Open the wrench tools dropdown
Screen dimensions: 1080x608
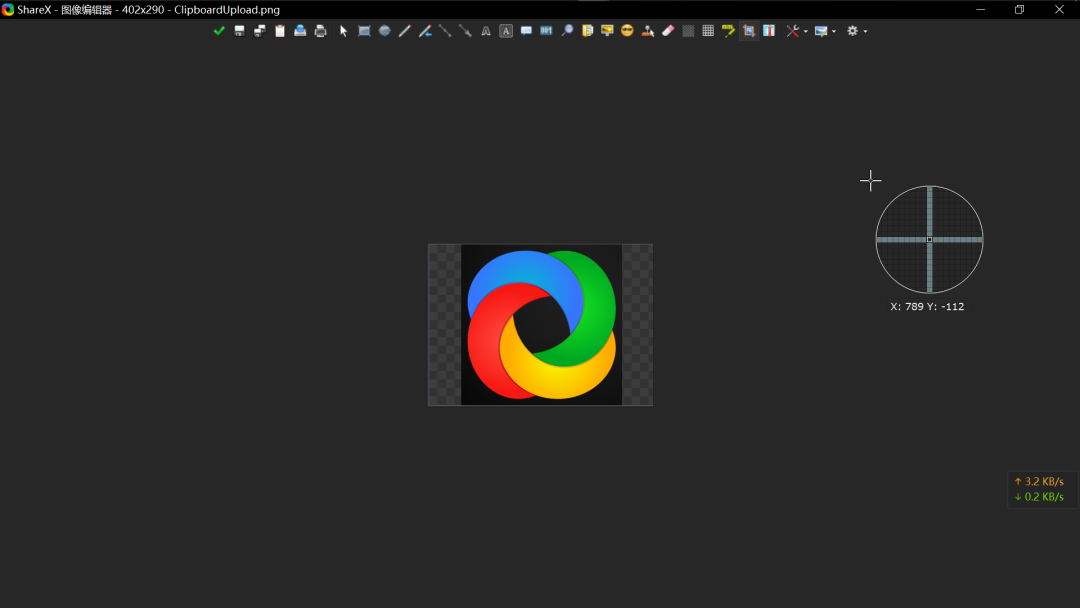pos(797,31)
